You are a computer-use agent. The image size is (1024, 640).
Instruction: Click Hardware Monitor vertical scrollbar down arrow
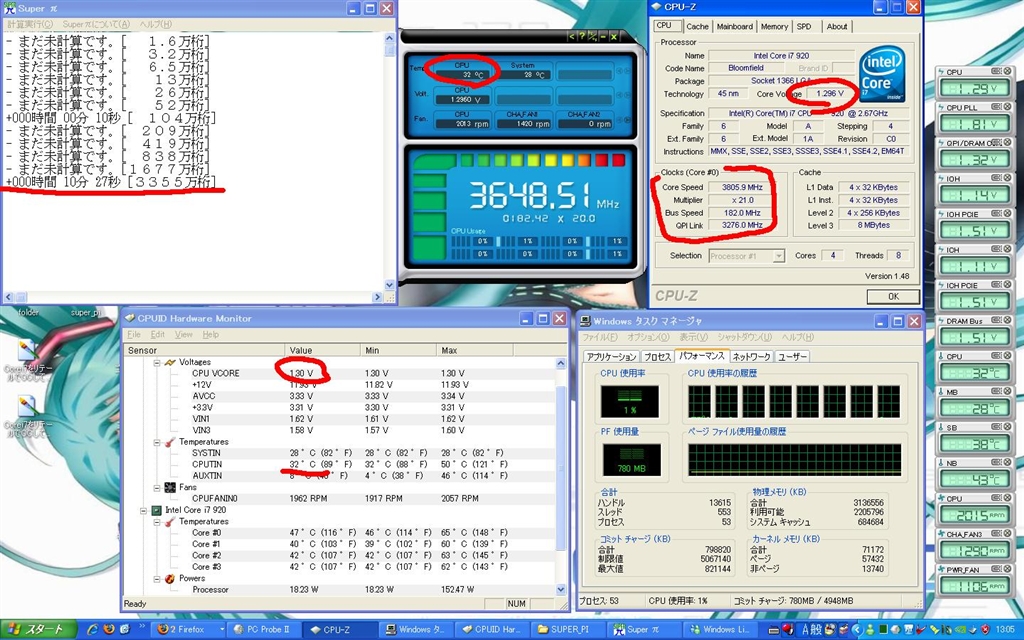(560, 588)
